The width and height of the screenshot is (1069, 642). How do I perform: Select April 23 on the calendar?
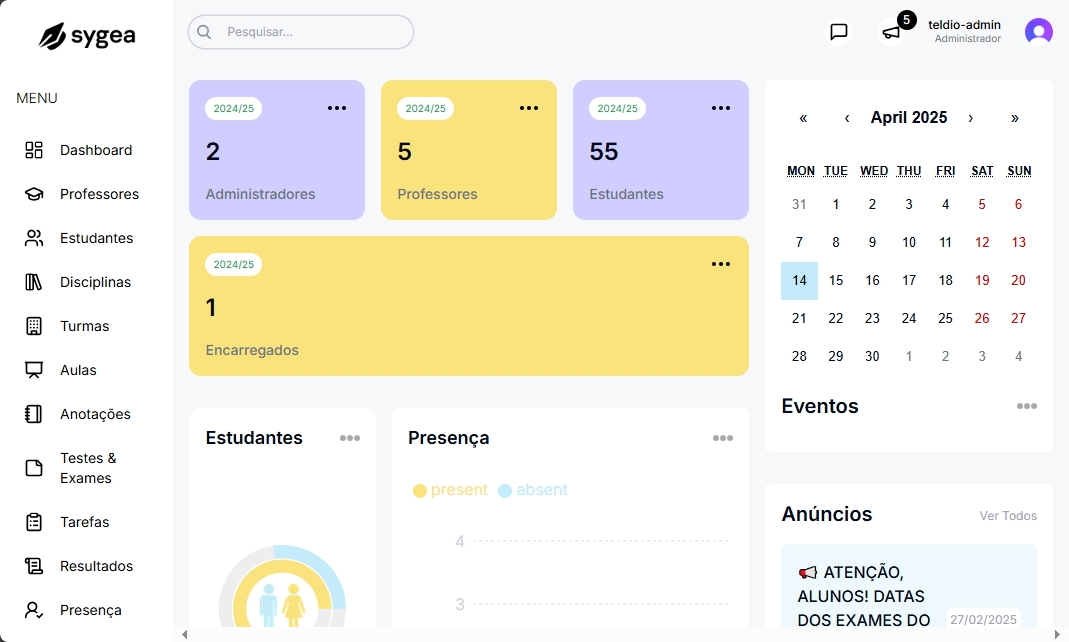pos(872,319)
